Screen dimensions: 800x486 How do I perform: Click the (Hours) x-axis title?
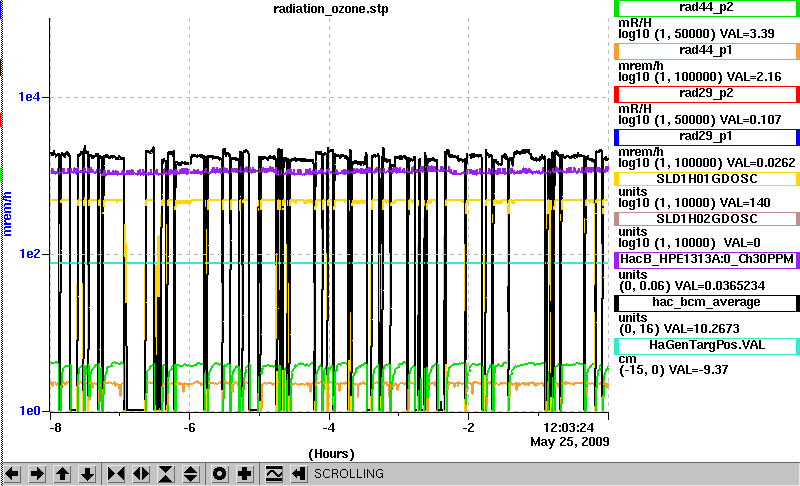click(x=331, y=454)
